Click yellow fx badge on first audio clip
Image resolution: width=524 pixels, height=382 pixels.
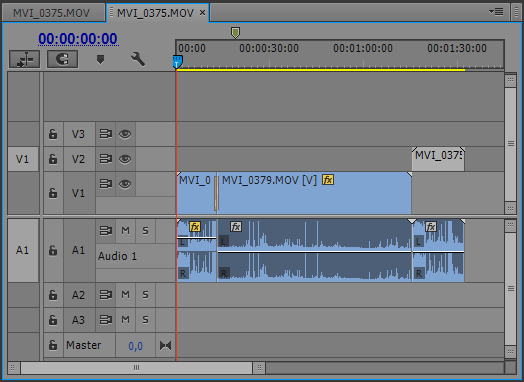(195, 227)
